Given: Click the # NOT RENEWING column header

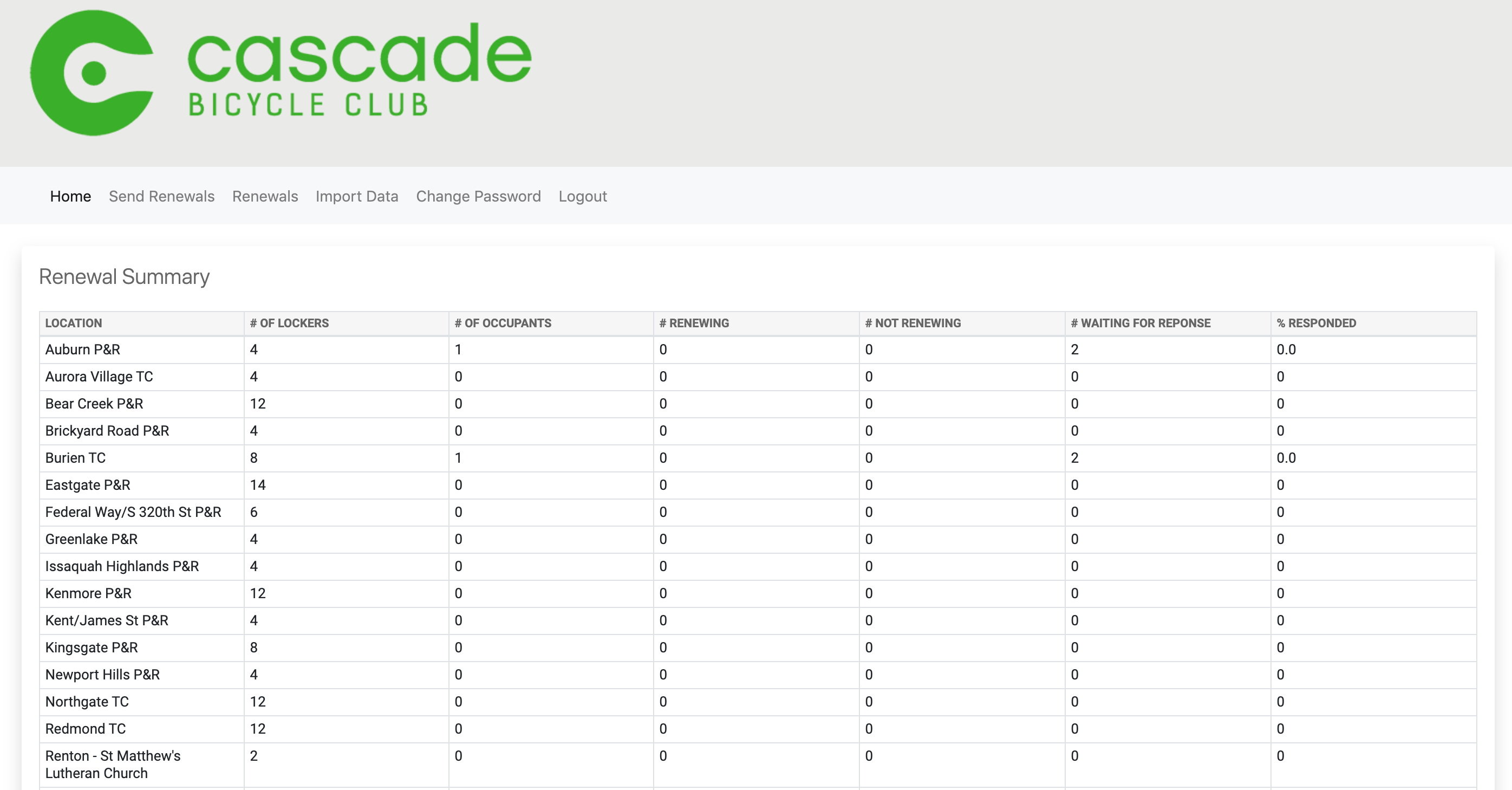Looking at the screenshot, I should click(x=913, y=323).
